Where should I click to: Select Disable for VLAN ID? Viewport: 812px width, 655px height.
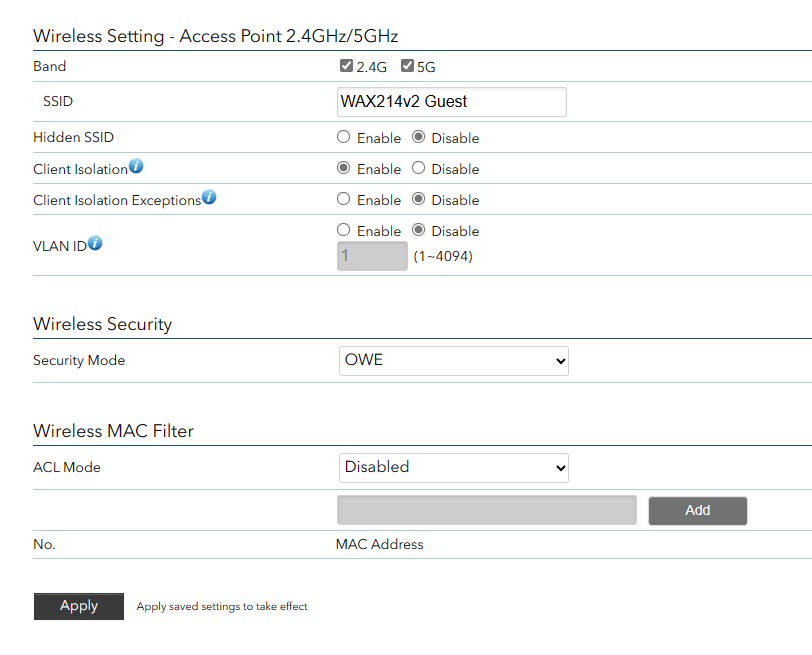[418, 230]
